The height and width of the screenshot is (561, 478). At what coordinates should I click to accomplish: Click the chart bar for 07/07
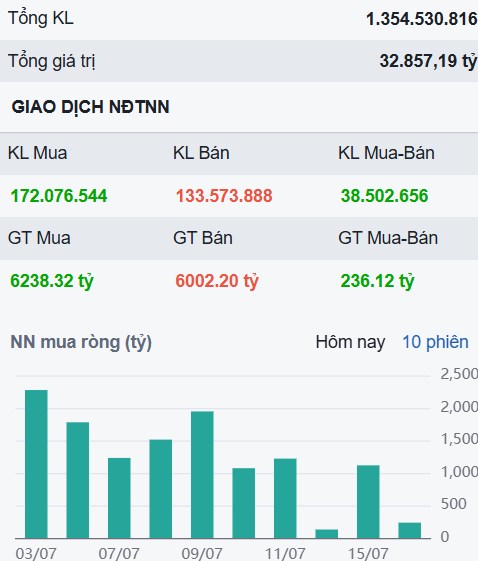pos(119,498)
